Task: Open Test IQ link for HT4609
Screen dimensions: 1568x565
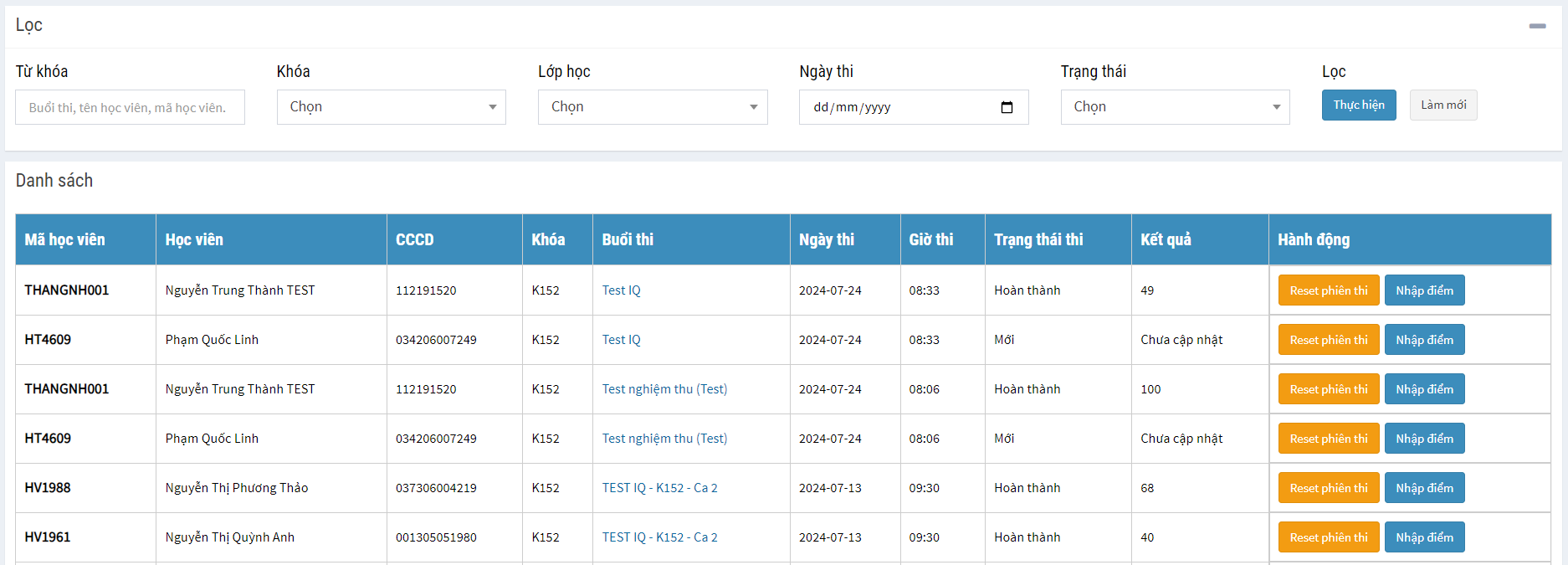Action: [x=621, y=340]
